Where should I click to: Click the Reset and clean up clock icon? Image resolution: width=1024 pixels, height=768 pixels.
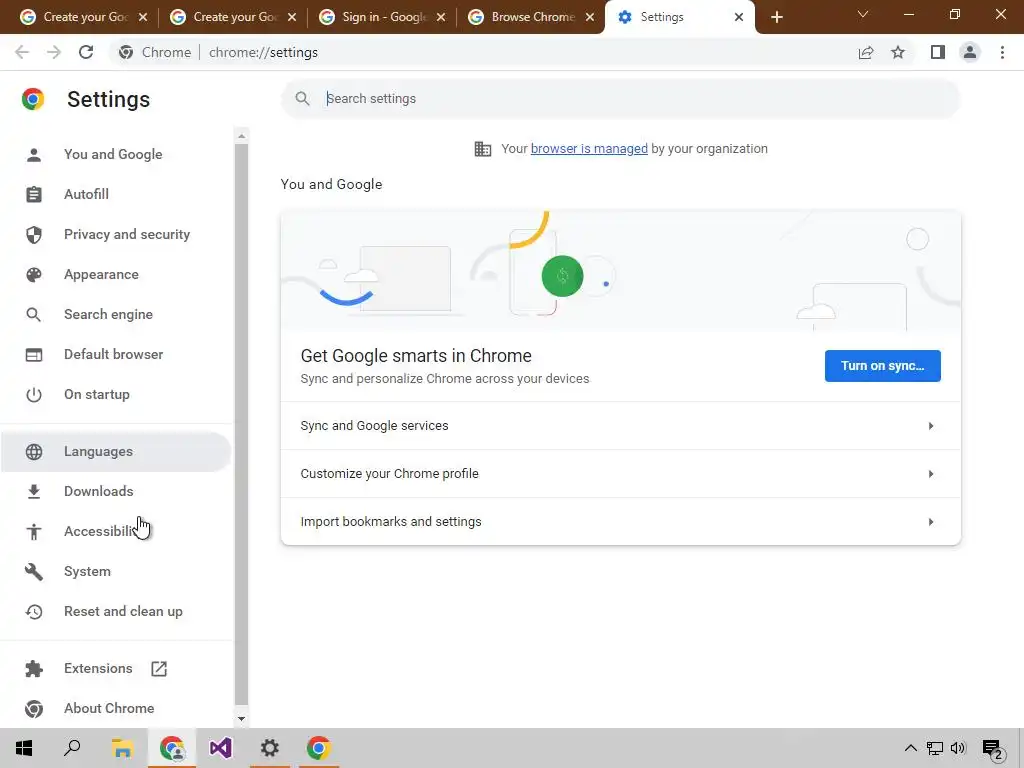click(33, 612)
